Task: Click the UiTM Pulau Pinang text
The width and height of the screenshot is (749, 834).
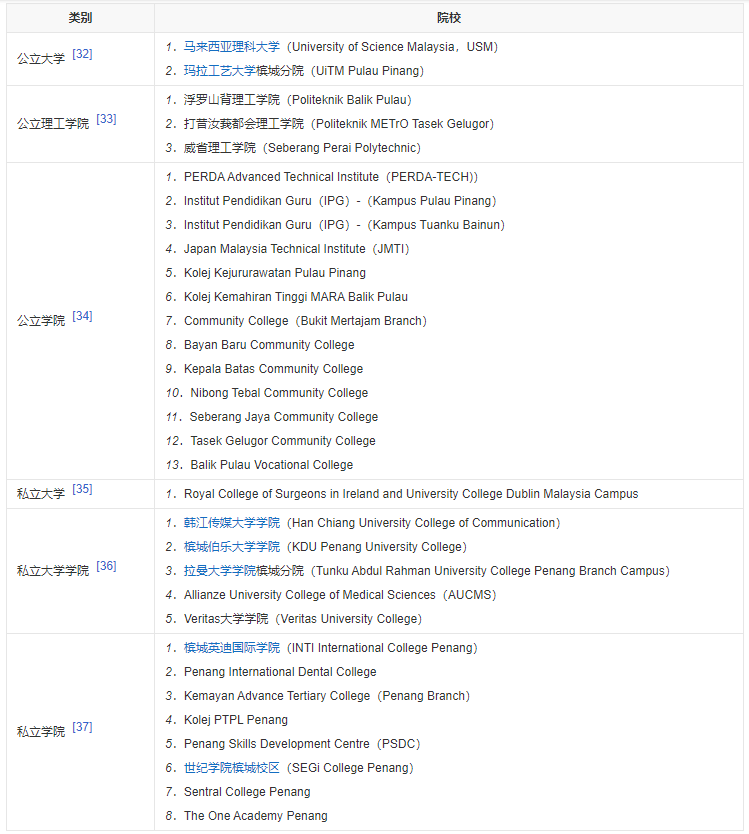Action: pyautogui.click(x=368, y=71)
